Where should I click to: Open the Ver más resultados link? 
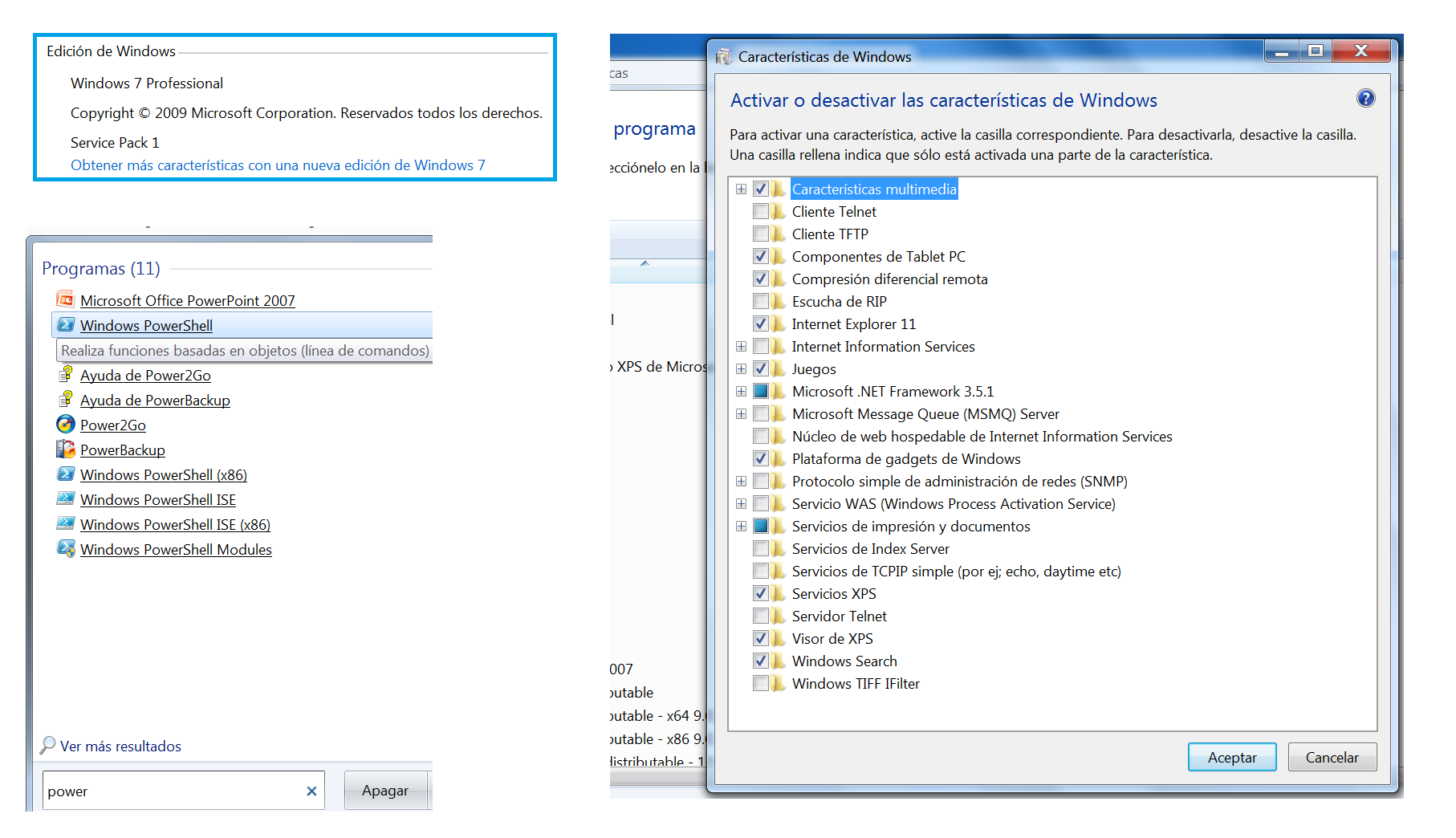point(120,746)
